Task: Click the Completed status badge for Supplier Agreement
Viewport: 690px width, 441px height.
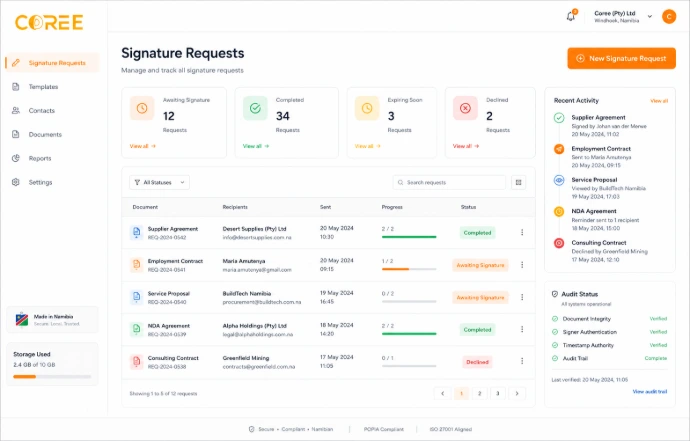Action: click(477, 232)
